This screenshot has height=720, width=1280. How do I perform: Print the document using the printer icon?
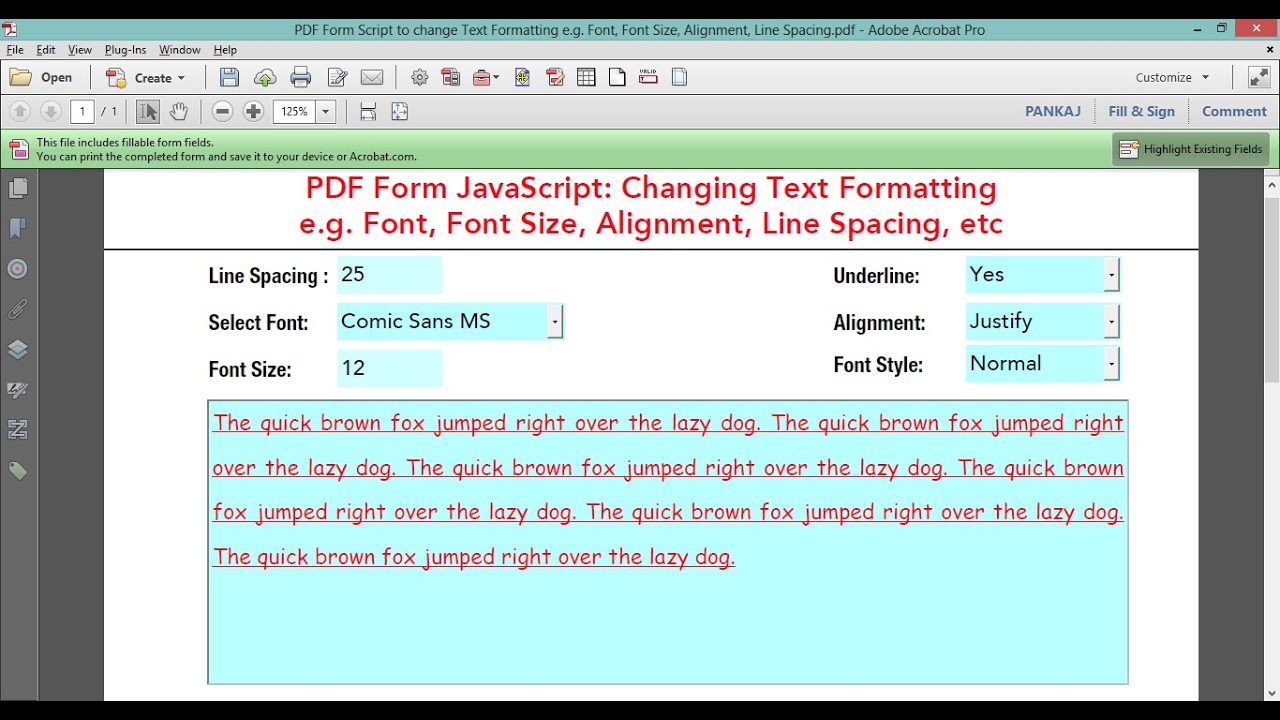coord(301,77)
